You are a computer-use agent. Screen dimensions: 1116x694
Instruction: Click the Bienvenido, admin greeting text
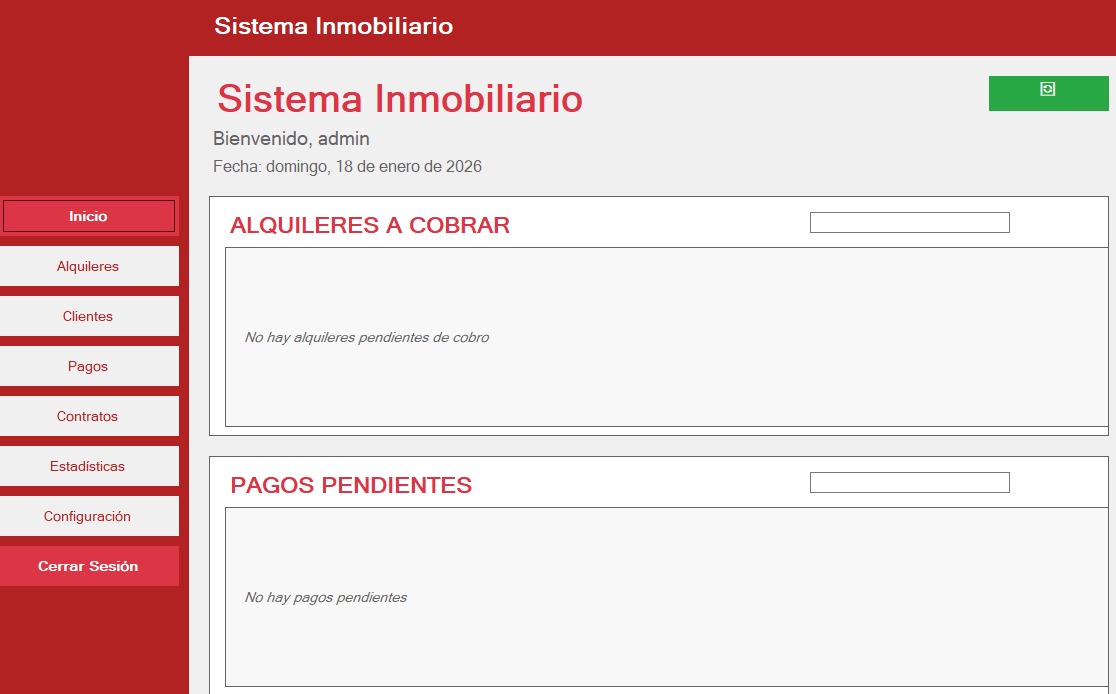[x=291, y=139]
